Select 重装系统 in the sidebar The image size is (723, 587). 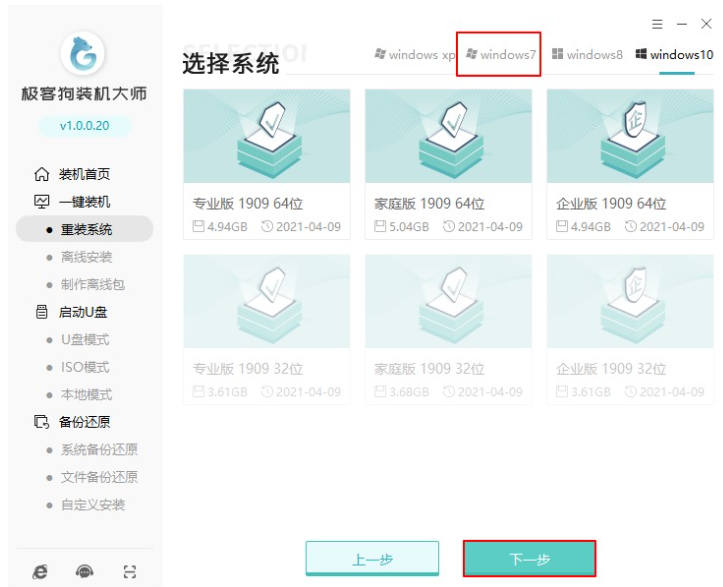tap(86, 229)
